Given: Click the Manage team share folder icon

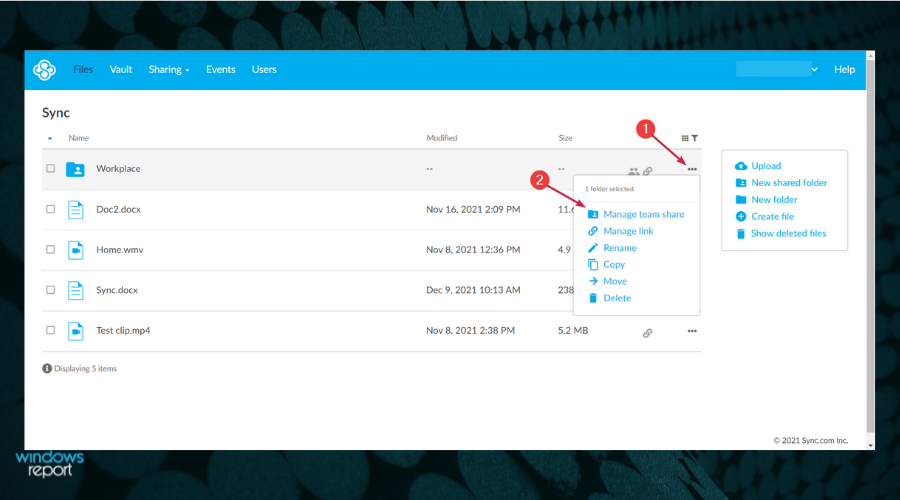Looking at the screenshot, I should [593, 214].
